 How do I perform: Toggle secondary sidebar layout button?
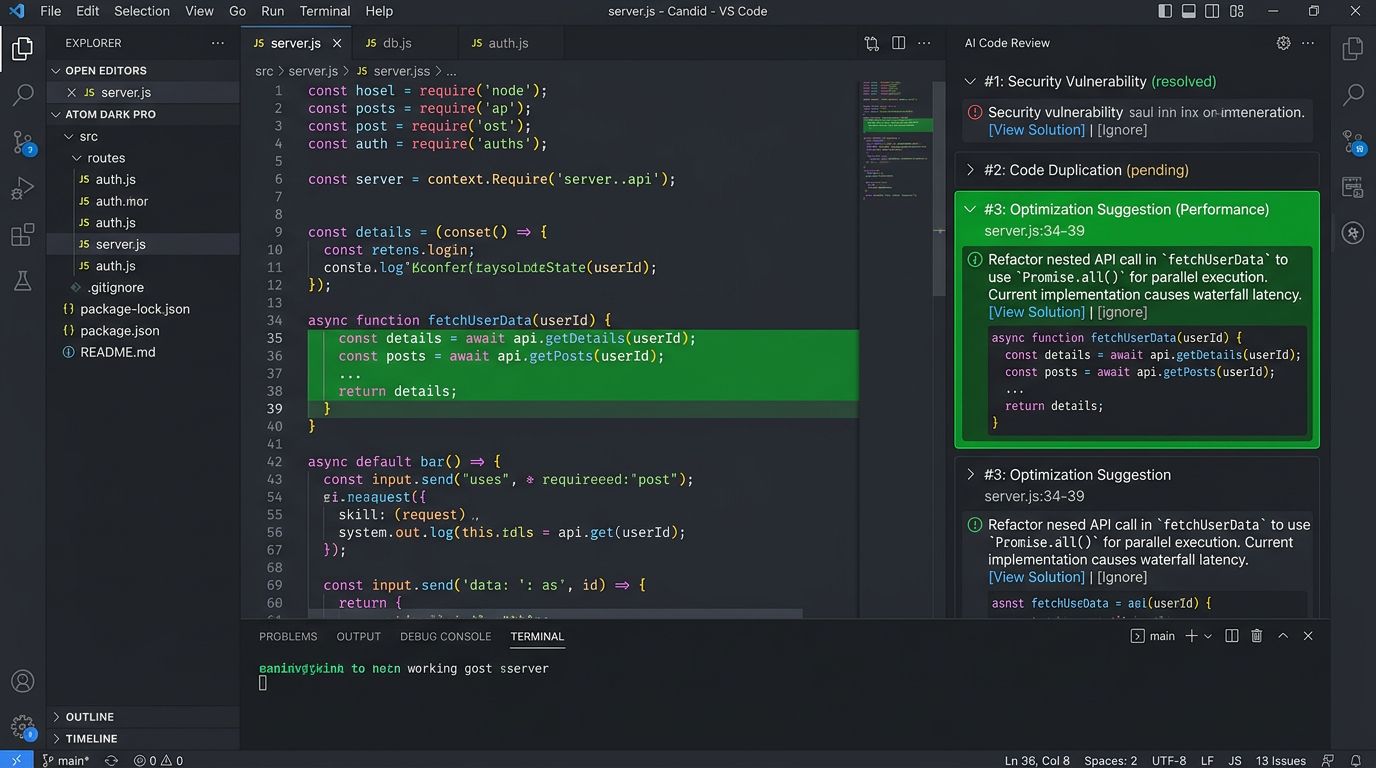(x=1212, y=11)
